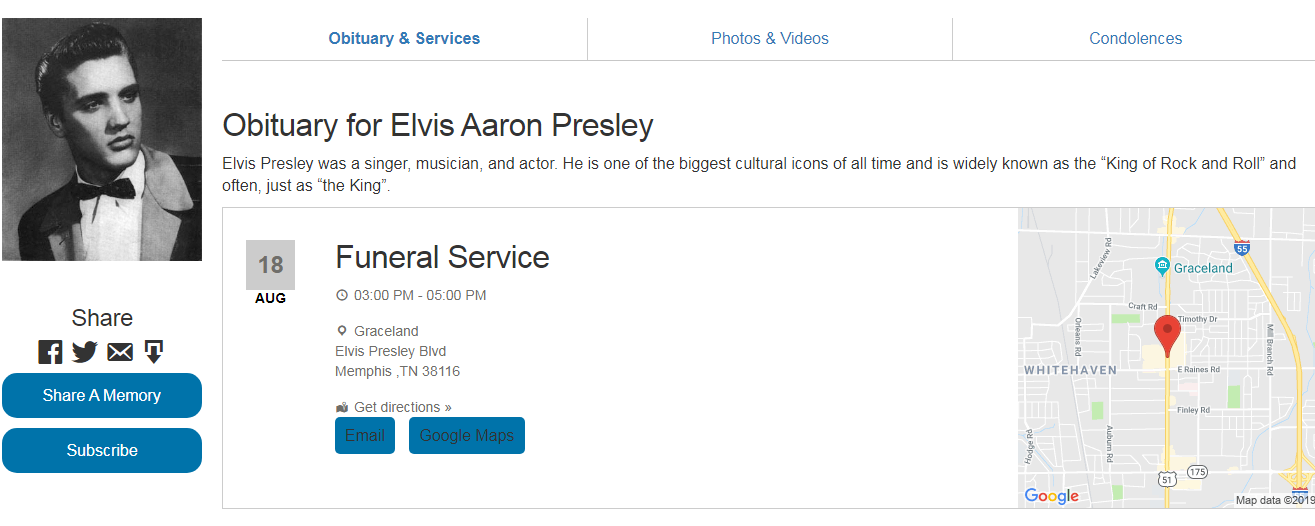The image size is (1315, 526).
Task: Select the Obituary & Services tab
Action: [404, 38]
